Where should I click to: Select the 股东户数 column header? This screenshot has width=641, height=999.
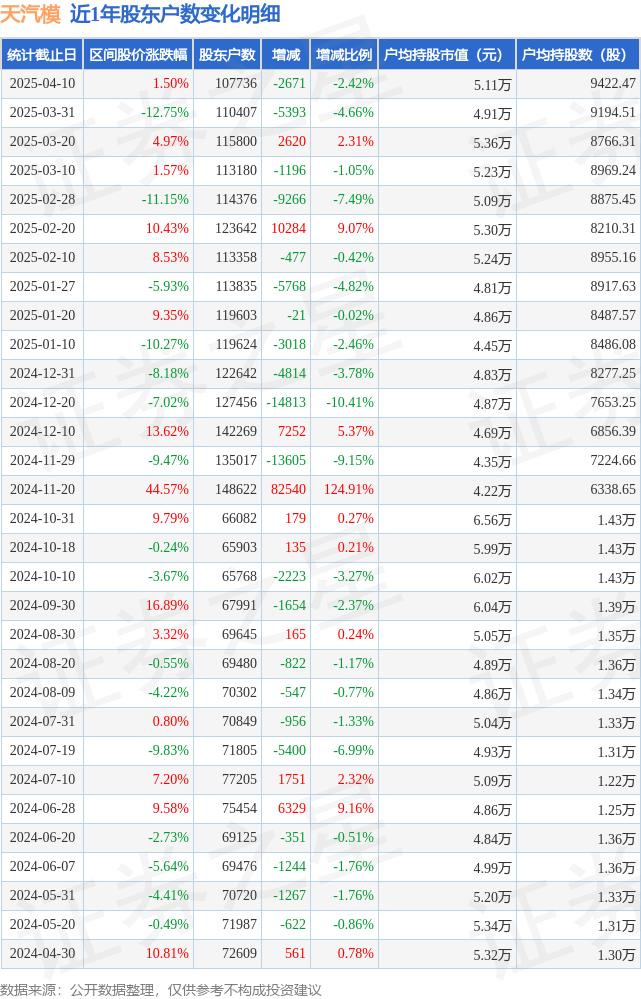(x=227, y=55)
